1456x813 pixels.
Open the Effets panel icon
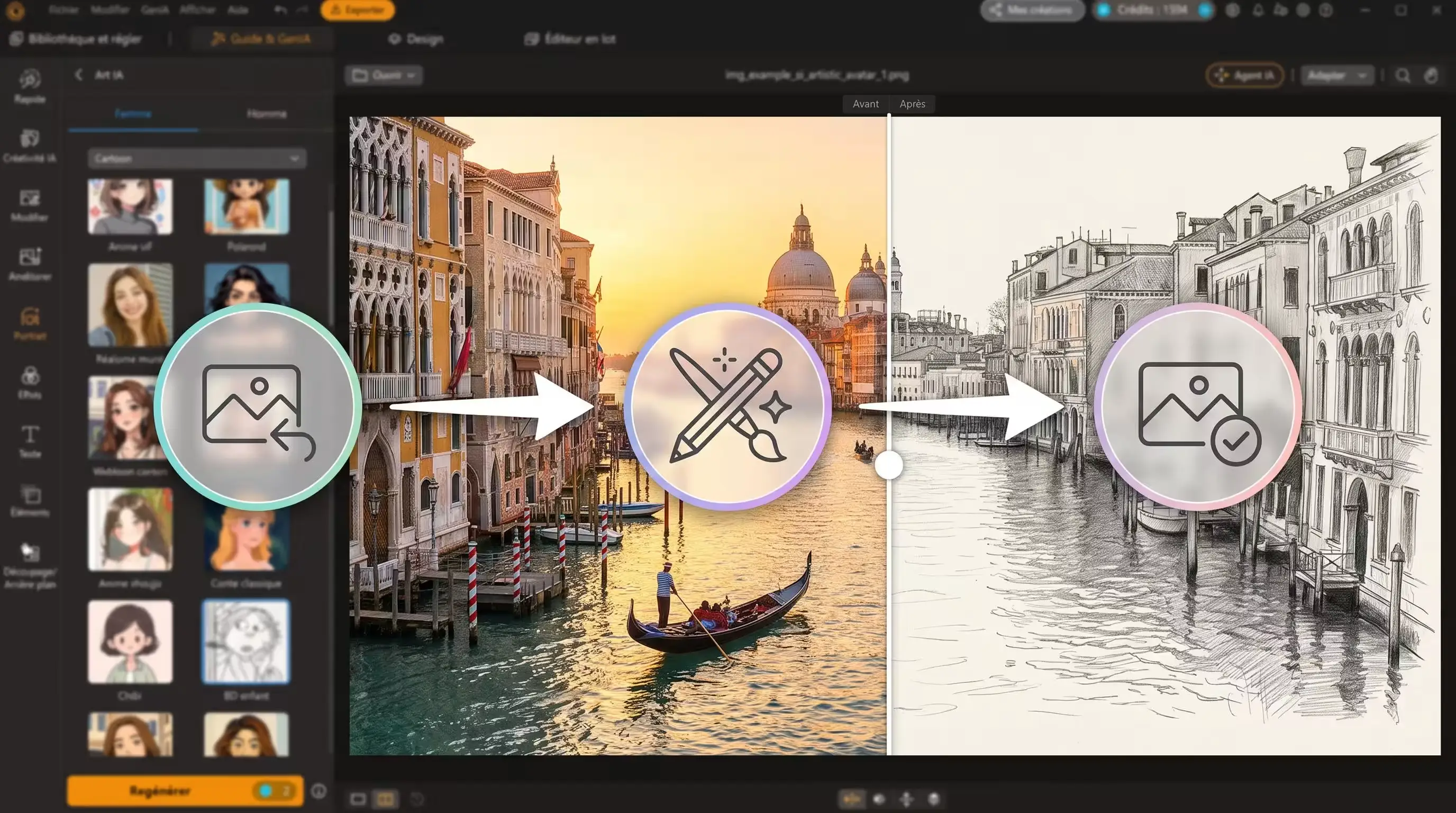(30, 382)
